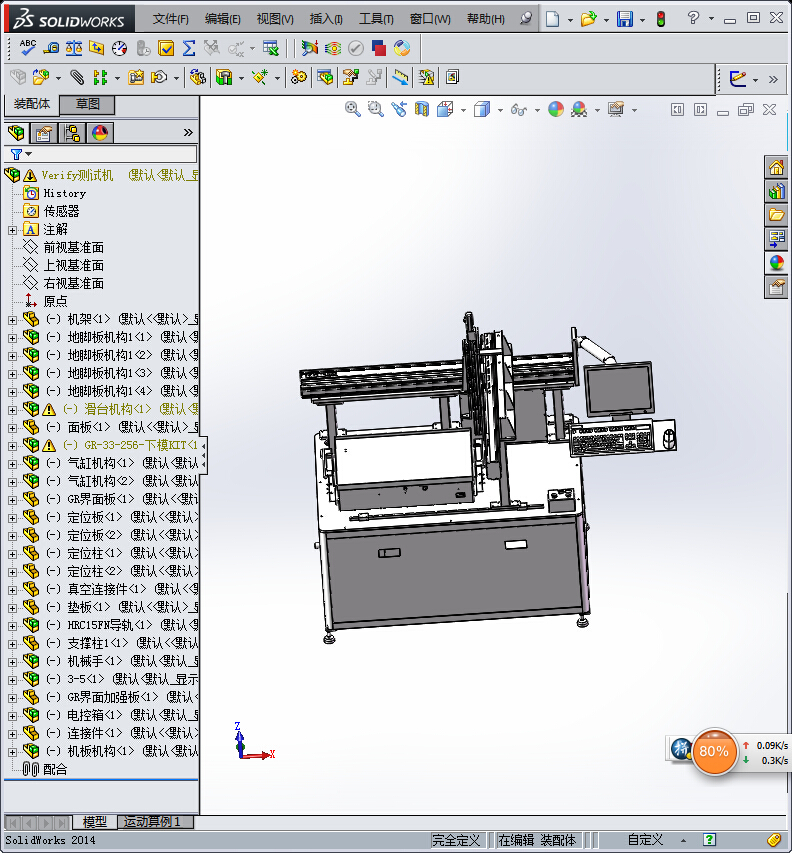Click the Save disk icon

click(624, 19)
